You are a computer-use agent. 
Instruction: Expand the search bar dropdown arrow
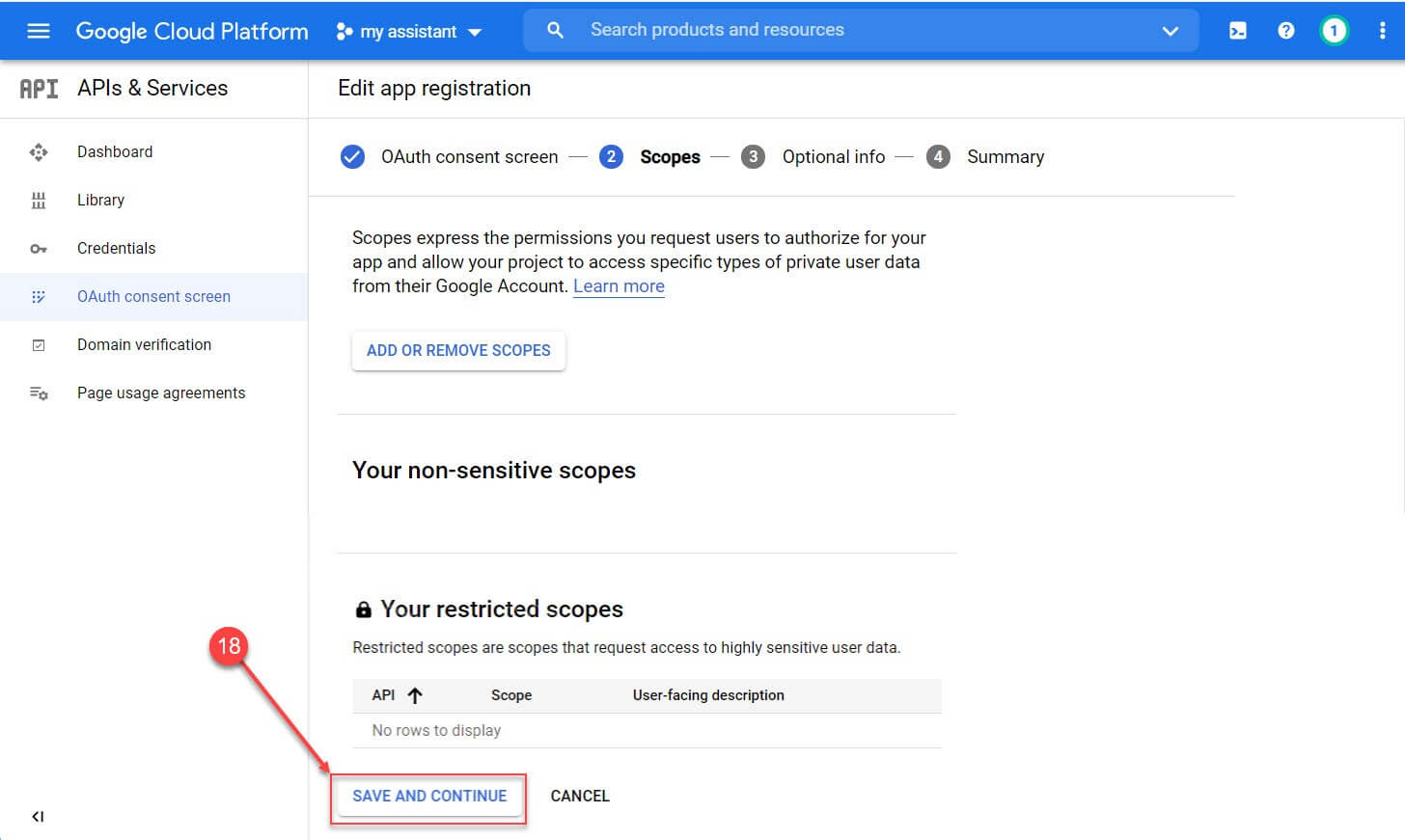coord(1170,31)
